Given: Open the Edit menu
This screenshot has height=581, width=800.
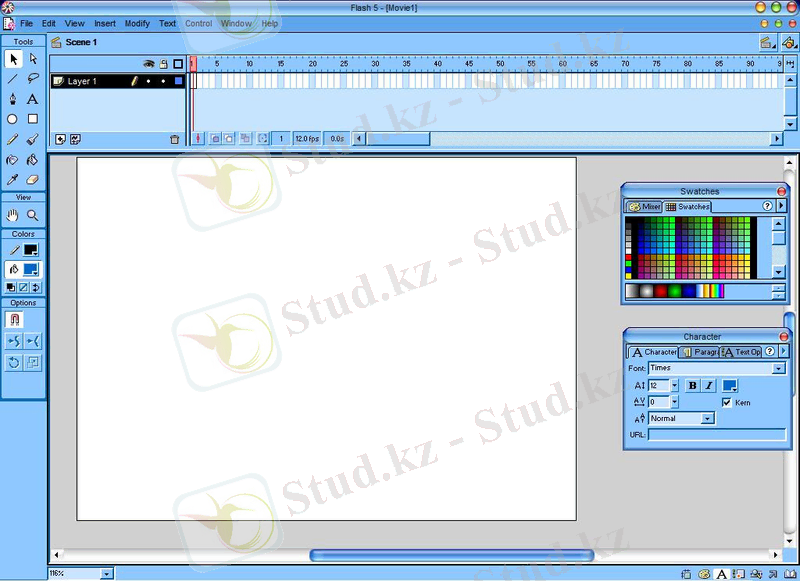Looking at the screenshot, I should tap(49, 23).
